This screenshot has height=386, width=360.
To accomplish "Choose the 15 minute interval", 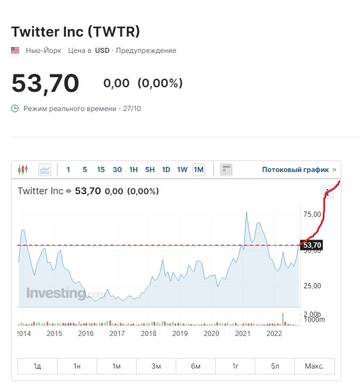I will [101, 170].
